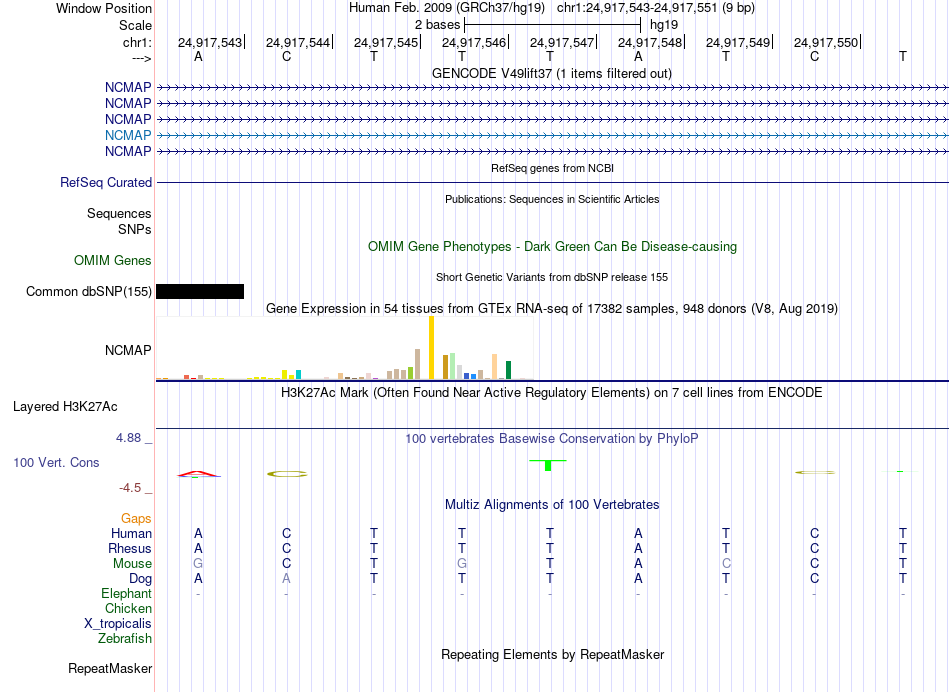
Task: Click the -4.5 PhyloP lower scale value
Action: coord(130,488)
